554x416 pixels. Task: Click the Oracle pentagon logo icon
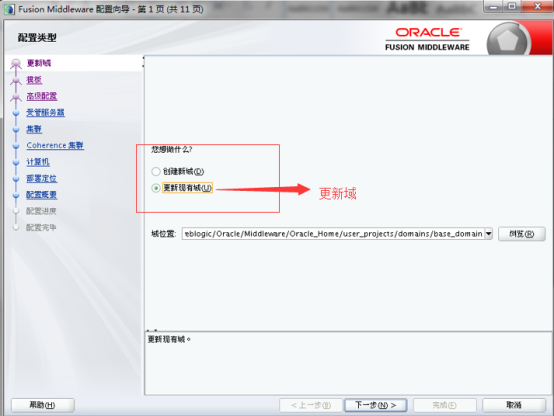click(x=508, y=41)
